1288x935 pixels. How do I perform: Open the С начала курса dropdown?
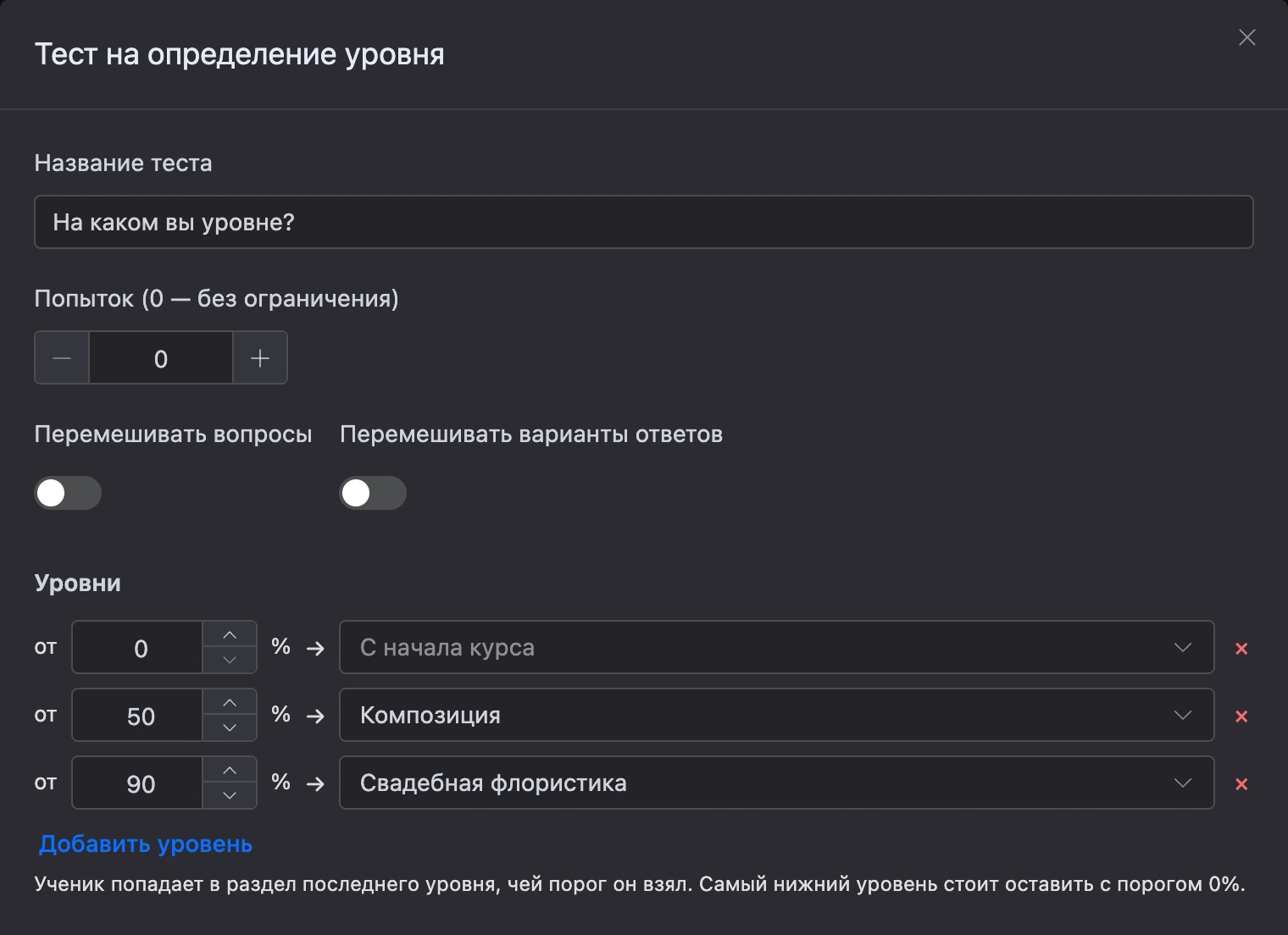pyautogui.click(x=777, y=648)
